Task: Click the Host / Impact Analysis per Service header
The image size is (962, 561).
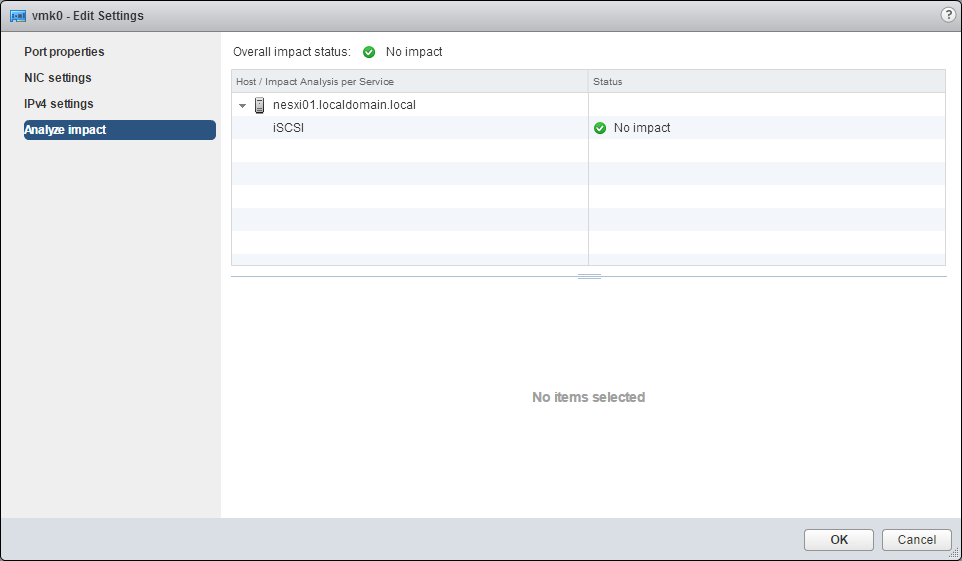Action: coord(313,81)
